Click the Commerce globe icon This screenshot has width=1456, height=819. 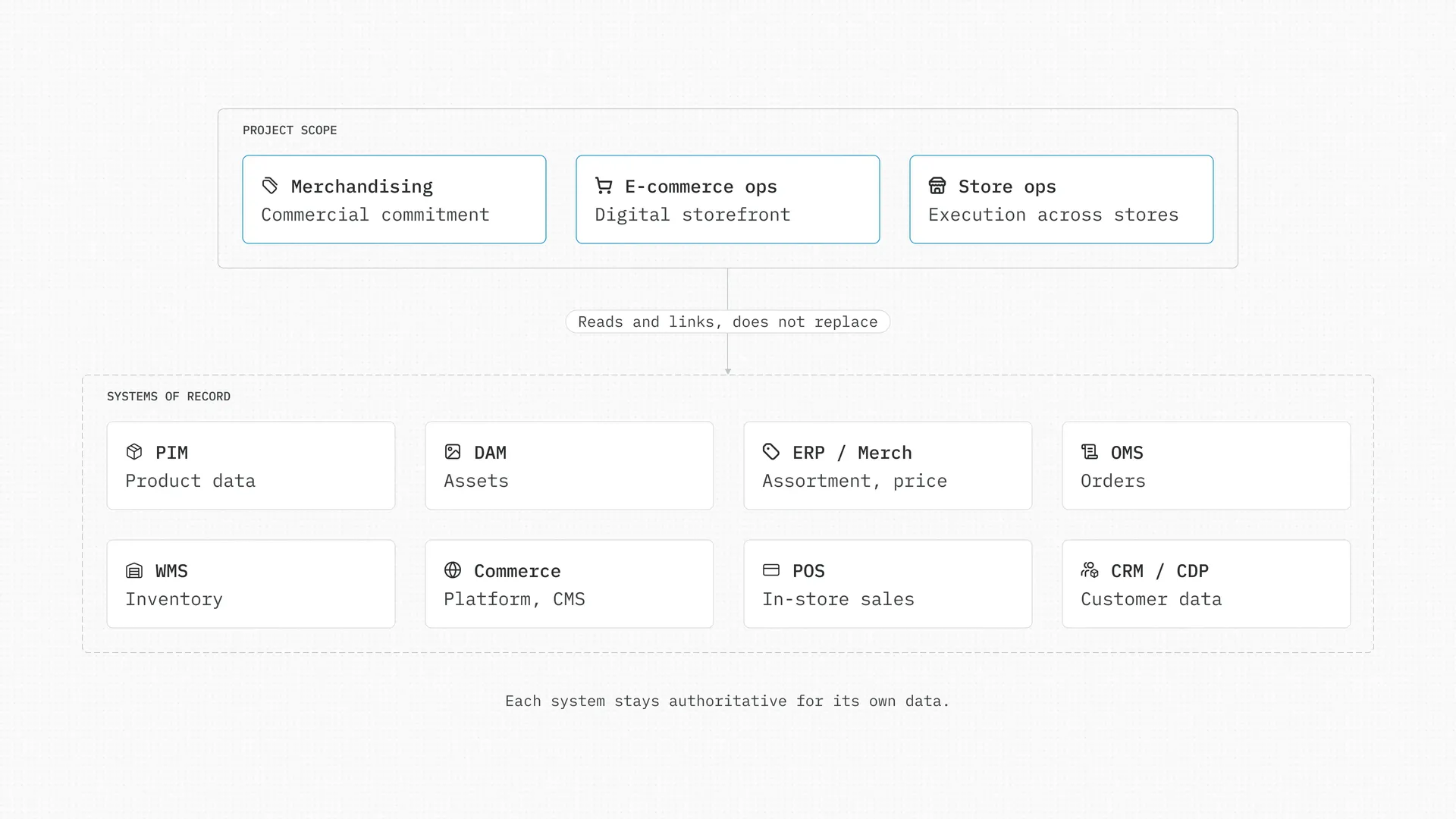[x=453, y=570]
